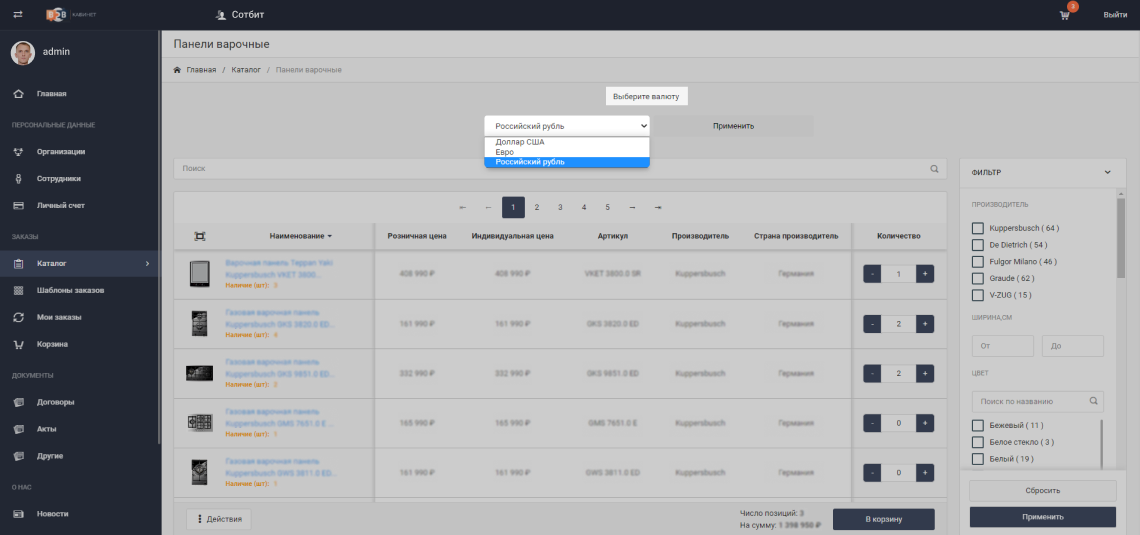This screenshot has height=535, width=1140.
Task: Open Шаблоны заказов in sidebar
Action: click(70, 291)
